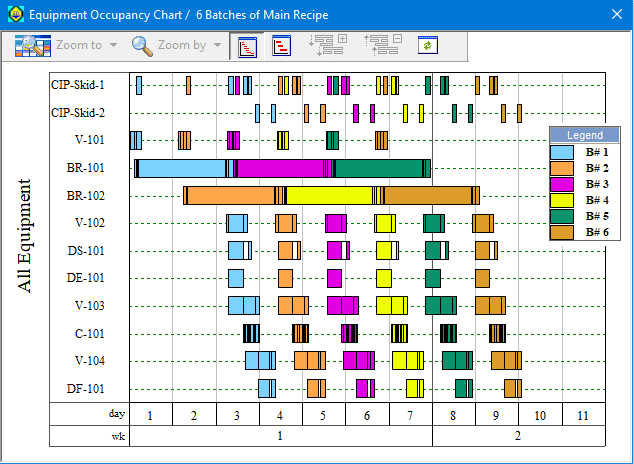Click the green BR-101 batch 5 bar

tap(379, 168)
